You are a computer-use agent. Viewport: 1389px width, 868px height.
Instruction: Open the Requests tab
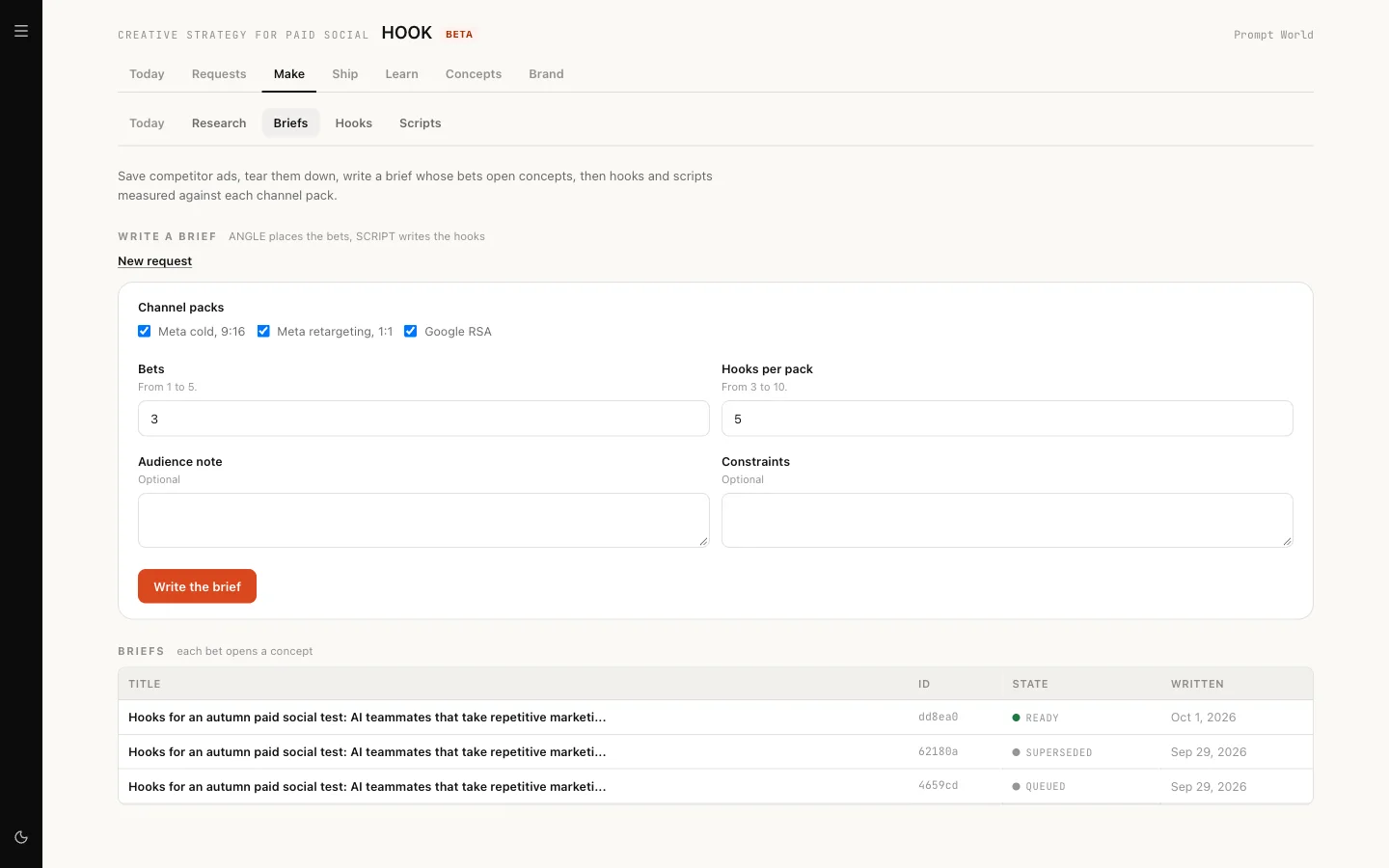[219, 74]
